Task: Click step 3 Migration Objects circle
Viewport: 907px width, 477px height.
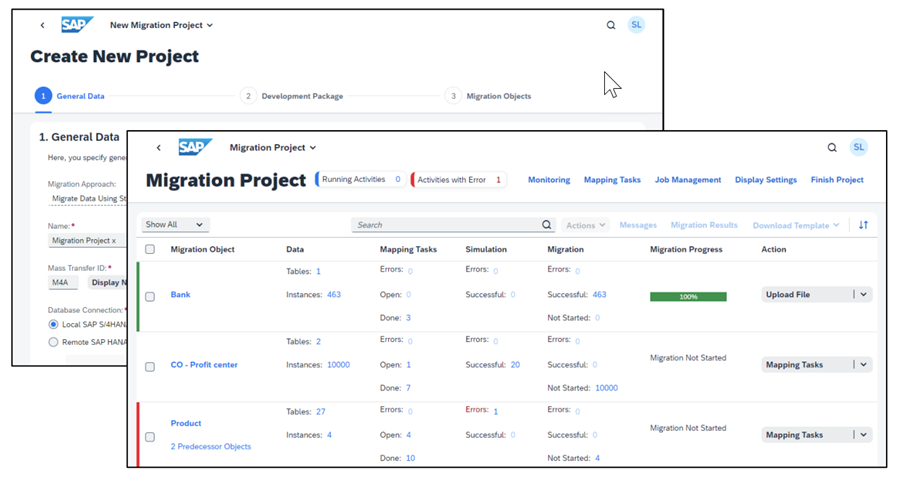Action: (454, 96)
